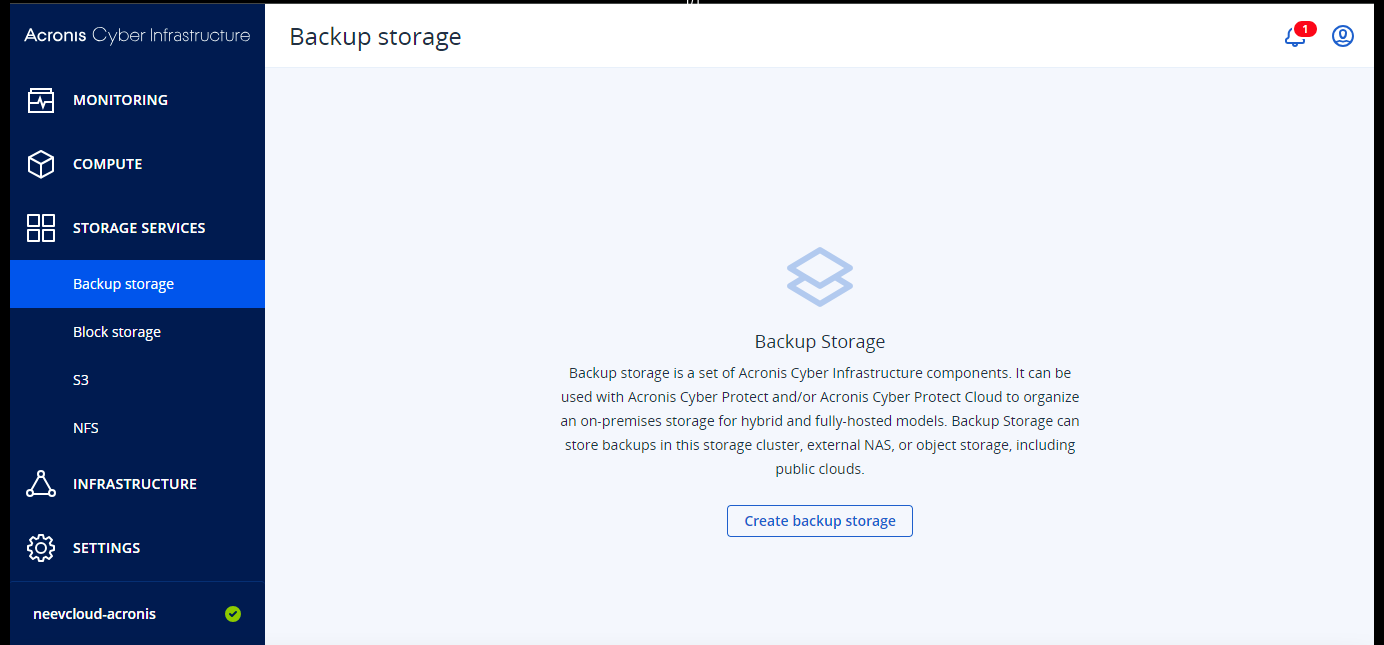Collapse the STORAGE SERVICES menu section

(x=138, y=228)
